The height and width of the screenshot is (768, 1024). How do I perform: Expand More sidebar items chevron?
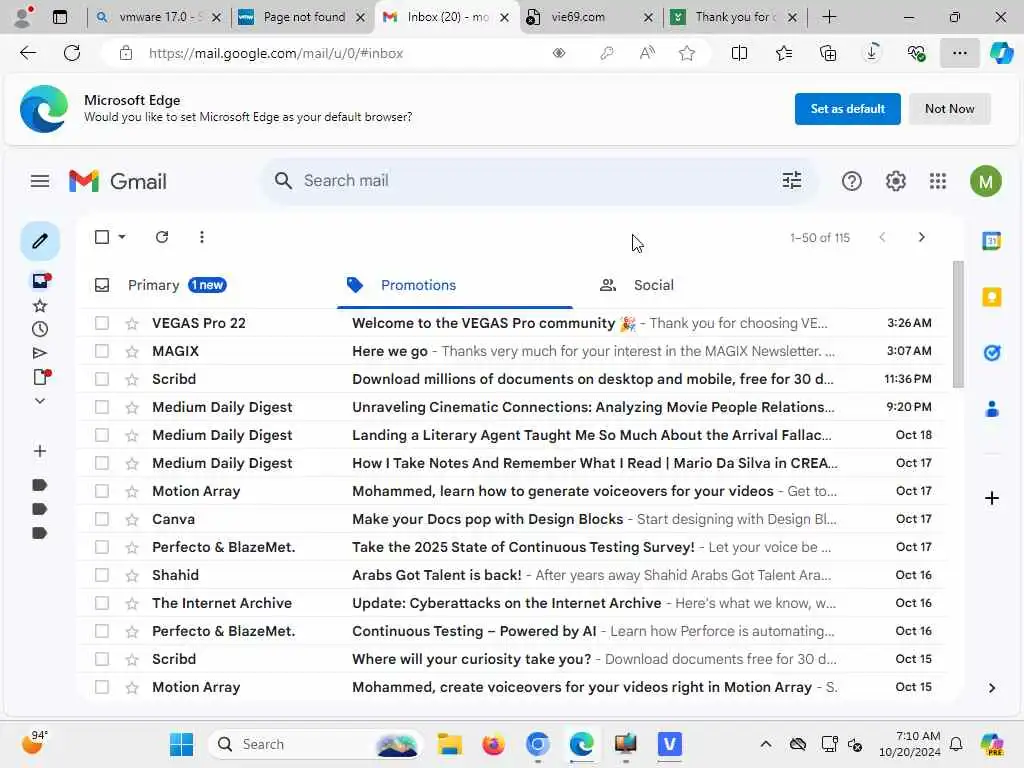coord(40,401)
